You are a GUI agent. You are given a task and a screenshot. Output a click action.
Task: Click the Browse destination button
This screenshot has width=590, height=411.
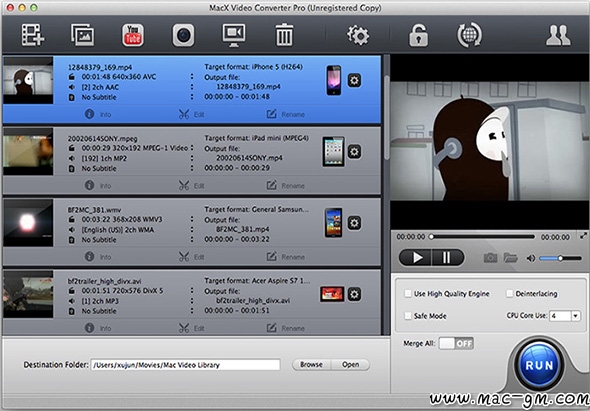[311, 364]
